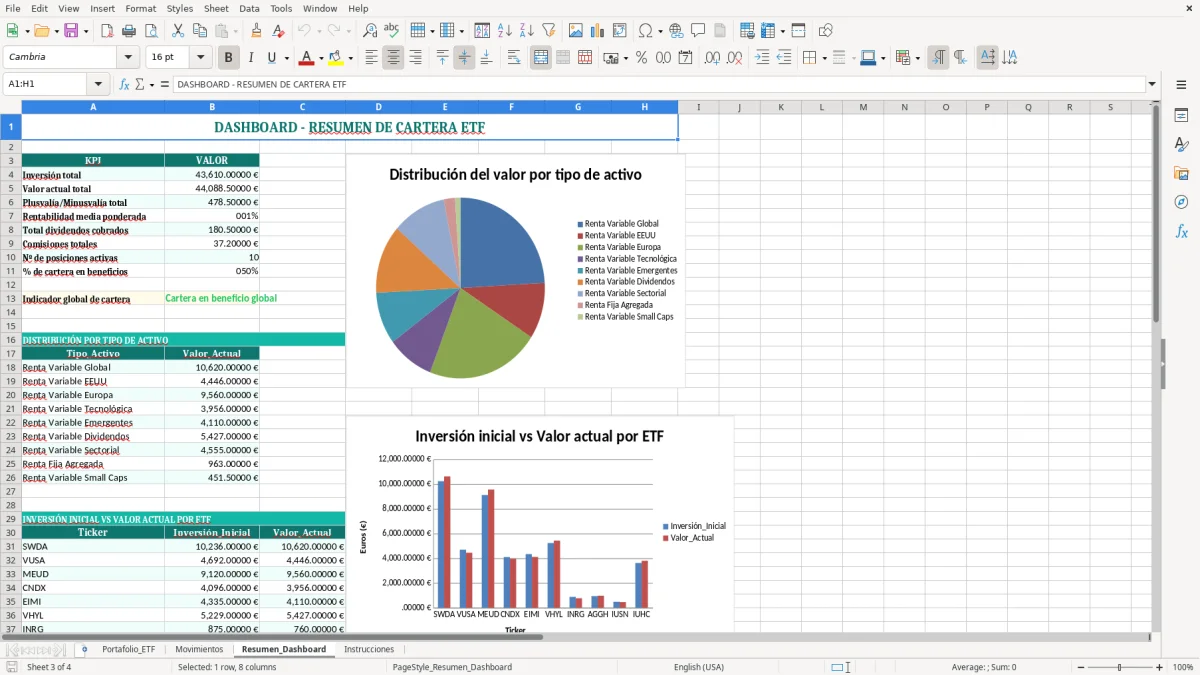Expand the formula bar
This screenshot has height=675, width=1200.
point(1152,85)
